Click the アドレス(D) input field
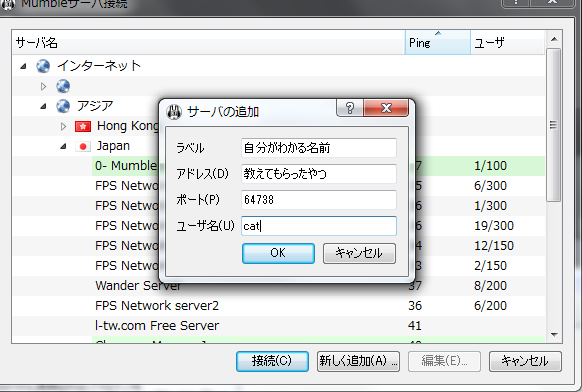 pos(319,174)
